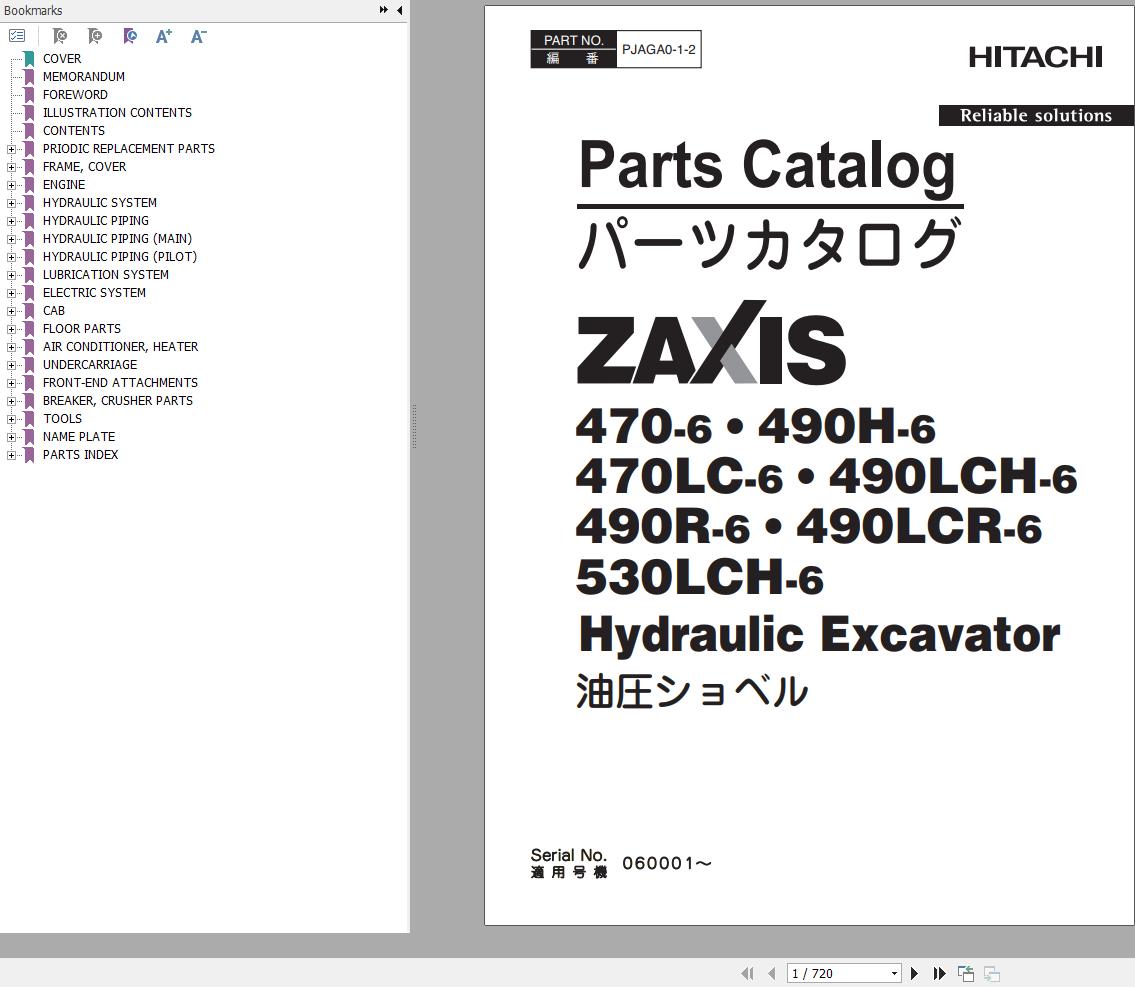Go to previous page arrow
The image size is (1135, 987).
772,973
